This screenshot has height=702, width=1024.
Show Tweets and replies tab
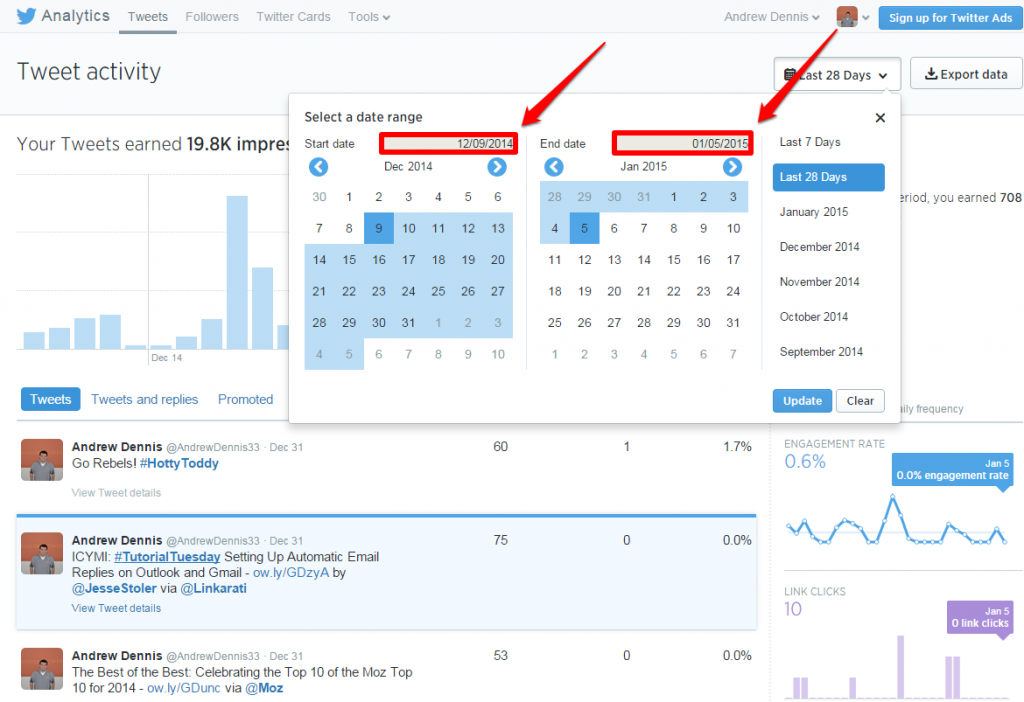145,399
